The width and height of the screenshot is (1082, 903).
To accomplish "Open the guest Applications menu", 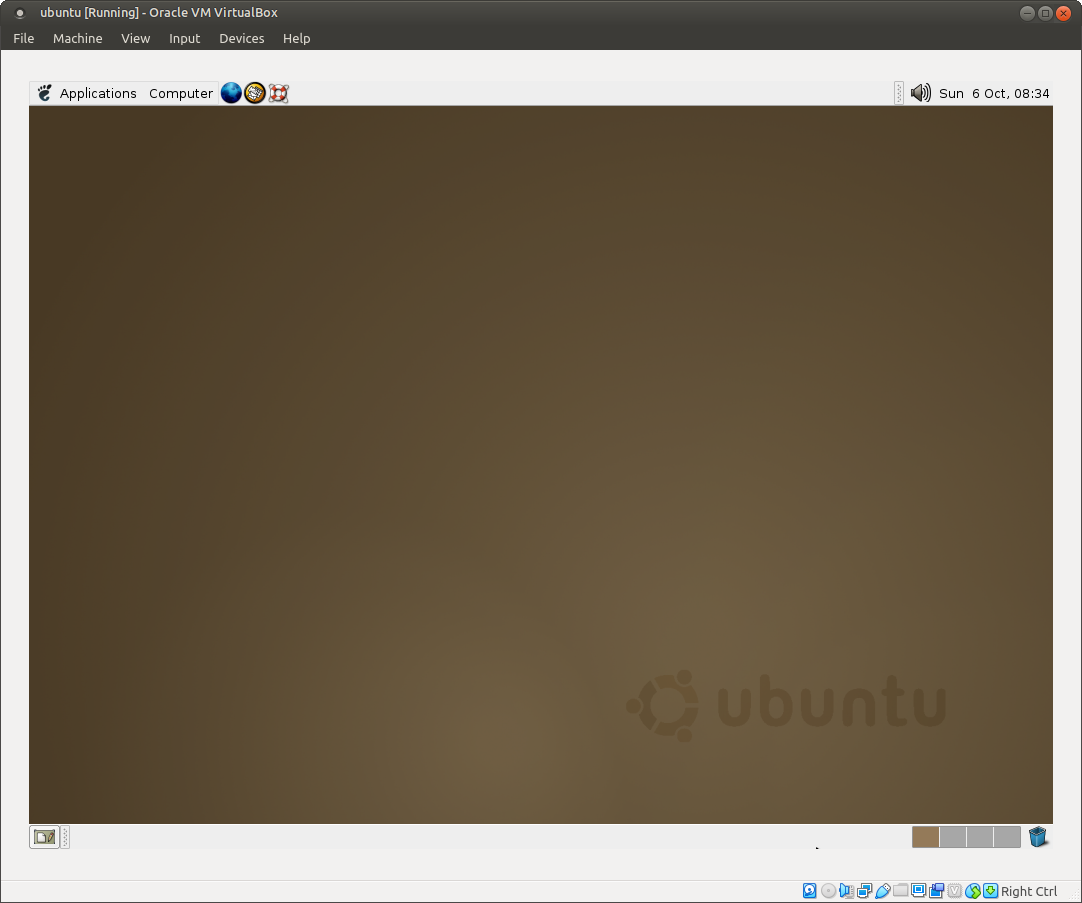I will [98, 93].
